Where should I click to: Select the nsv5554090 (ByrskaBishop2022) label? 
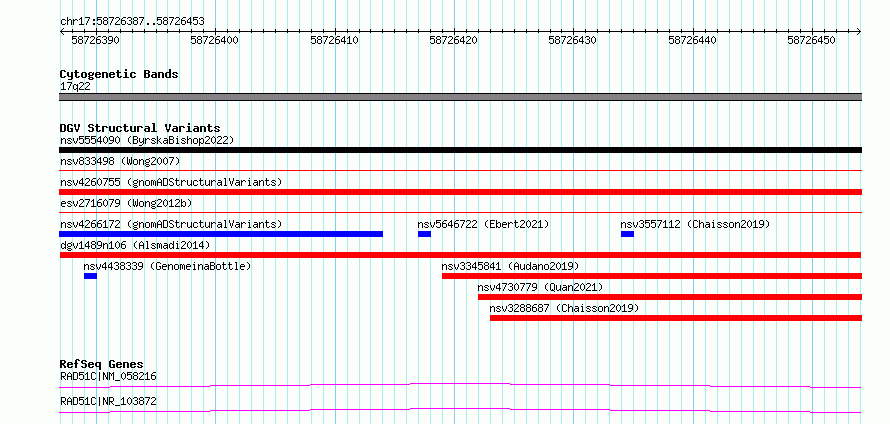pos(147,140)
